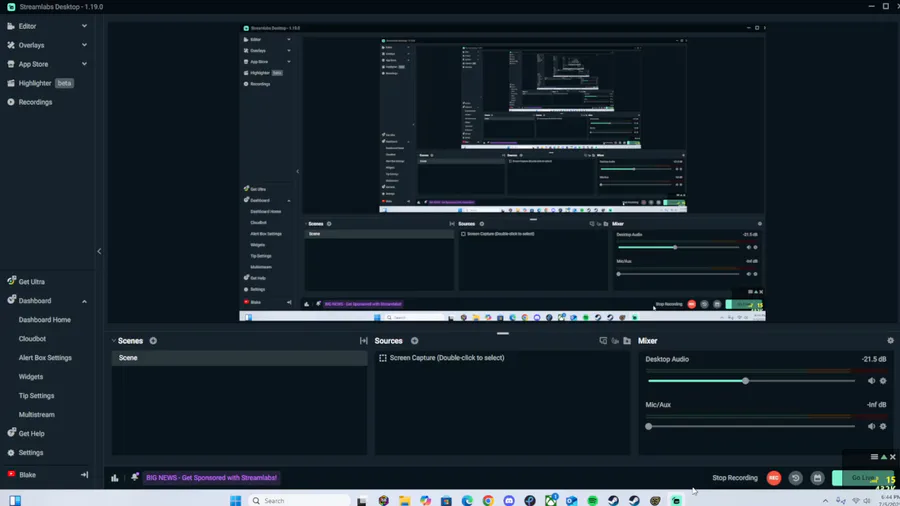The height and width of the screenshot is (506, 900).
Task: Open Settings in the sidebar
Action: coord(30,453)
